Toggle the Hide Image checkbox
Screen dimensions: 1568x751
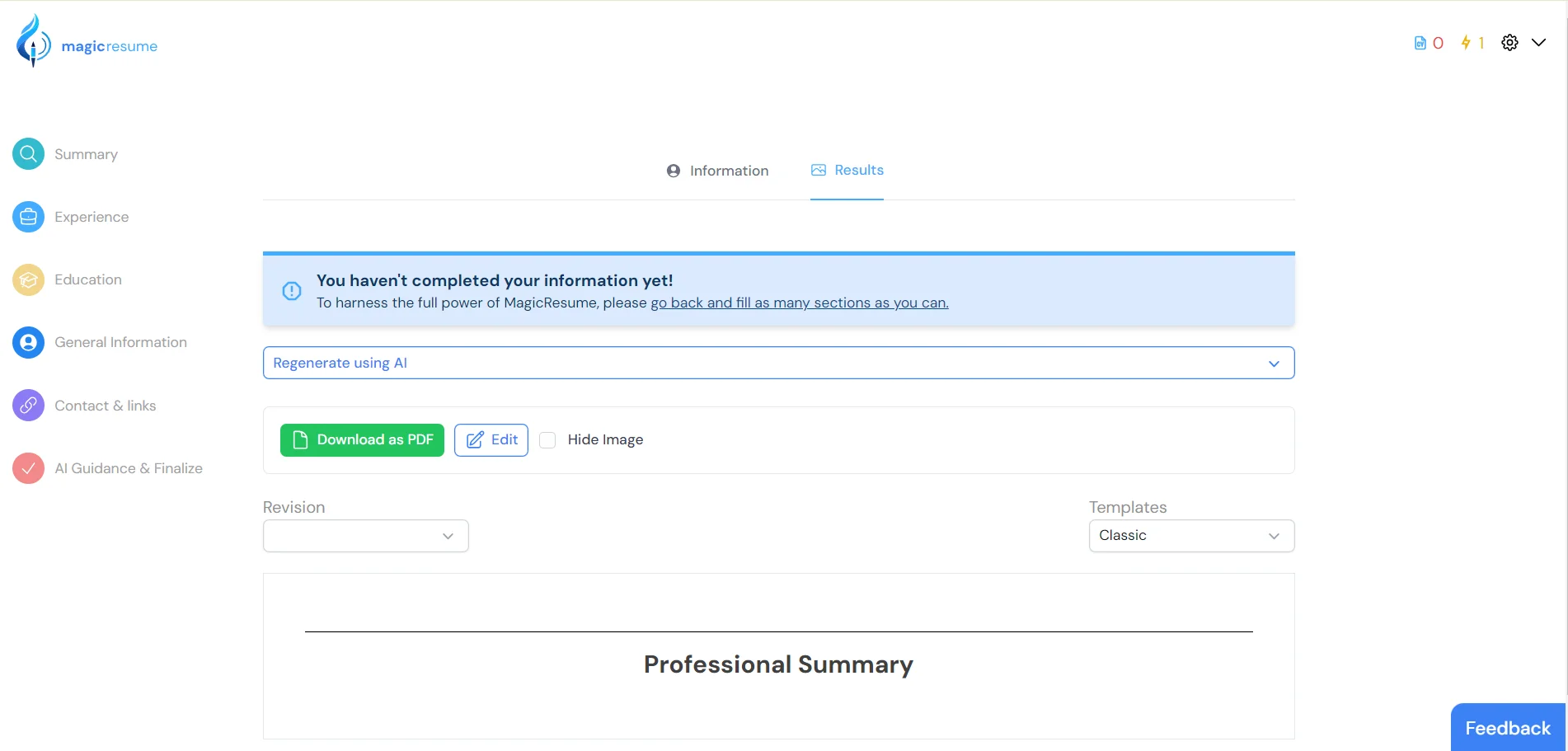pyautogui.click(x=547, y=440)
